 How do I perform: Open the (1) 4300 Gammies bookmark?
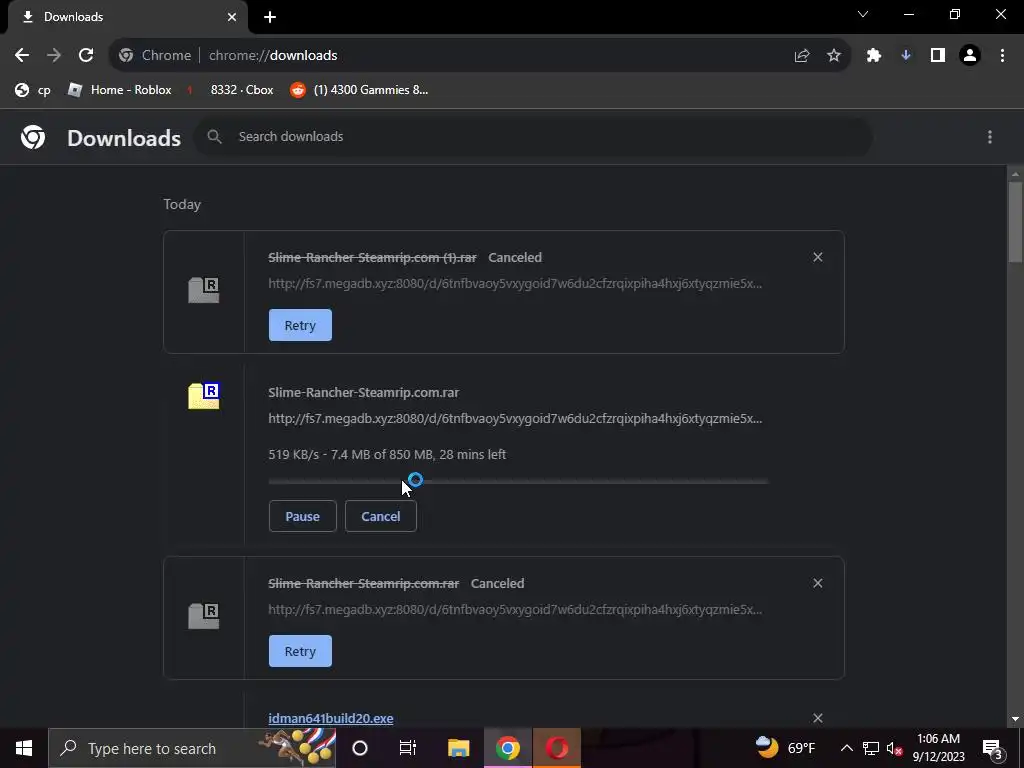359,90
